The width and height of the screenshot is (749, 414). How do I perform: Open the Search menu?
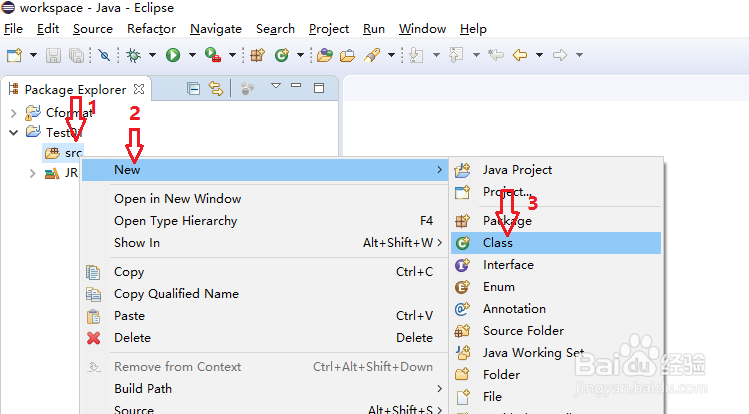click(275, 29)
